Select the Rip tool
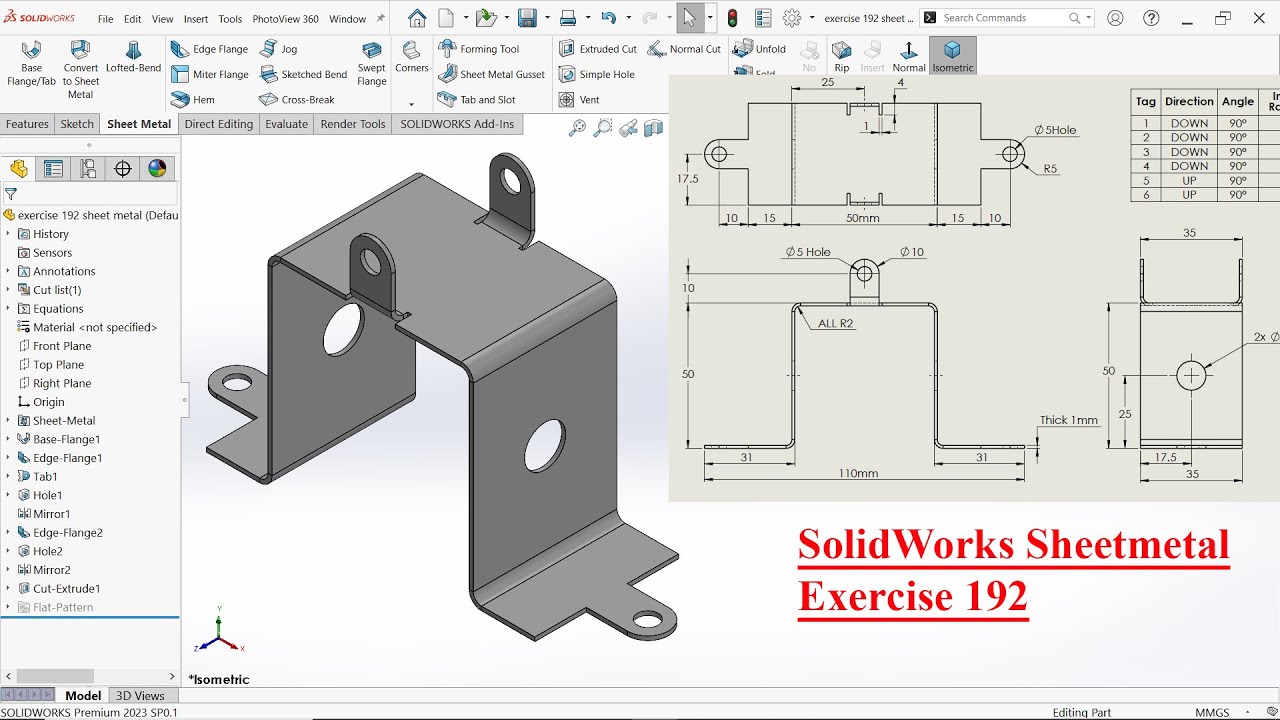The image size is (1280, 720). [842, 57]
